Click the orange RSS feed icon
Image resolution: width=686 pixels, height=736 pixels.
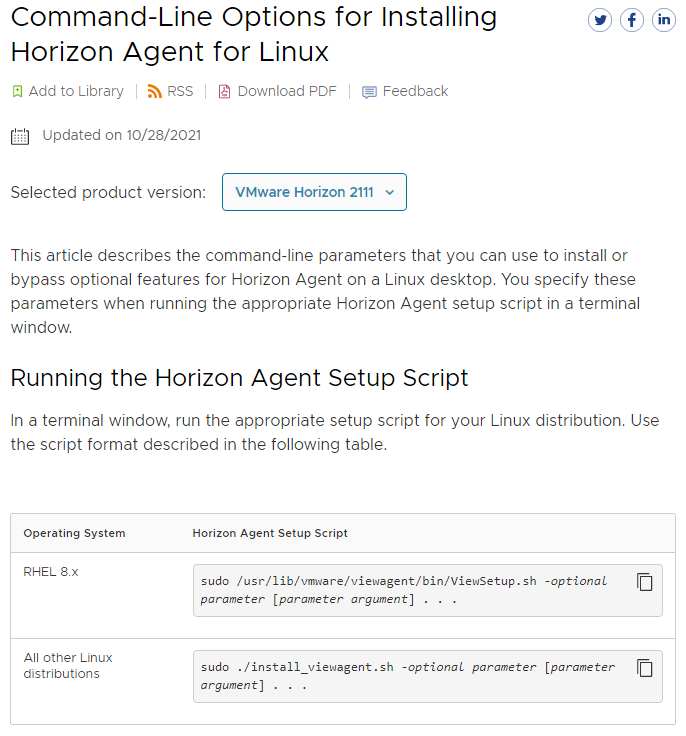(x=154, y=91)
